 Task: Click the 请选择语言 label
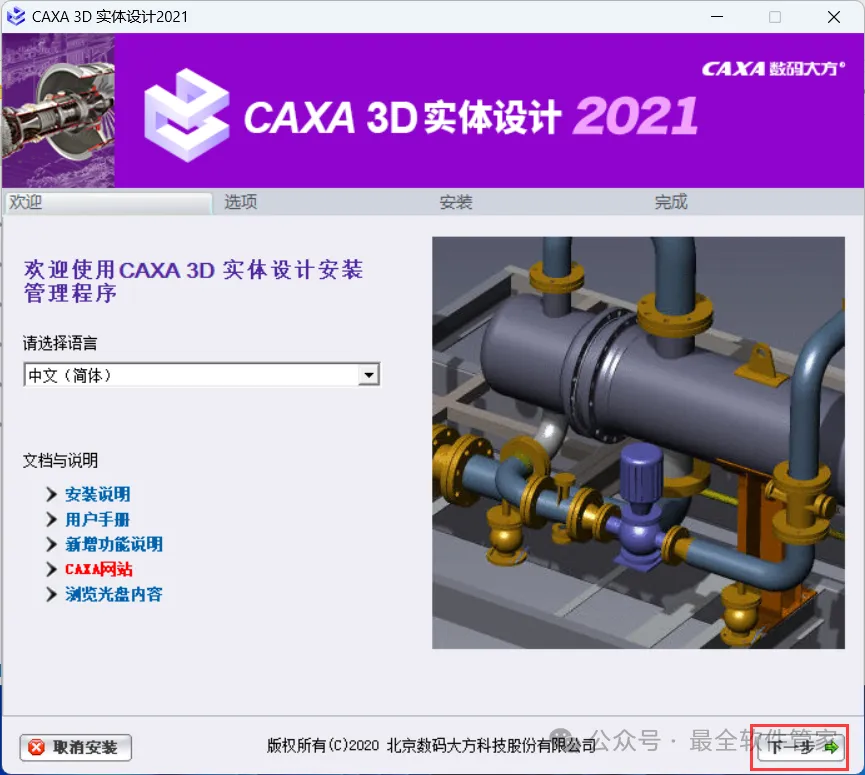point(60,343)
